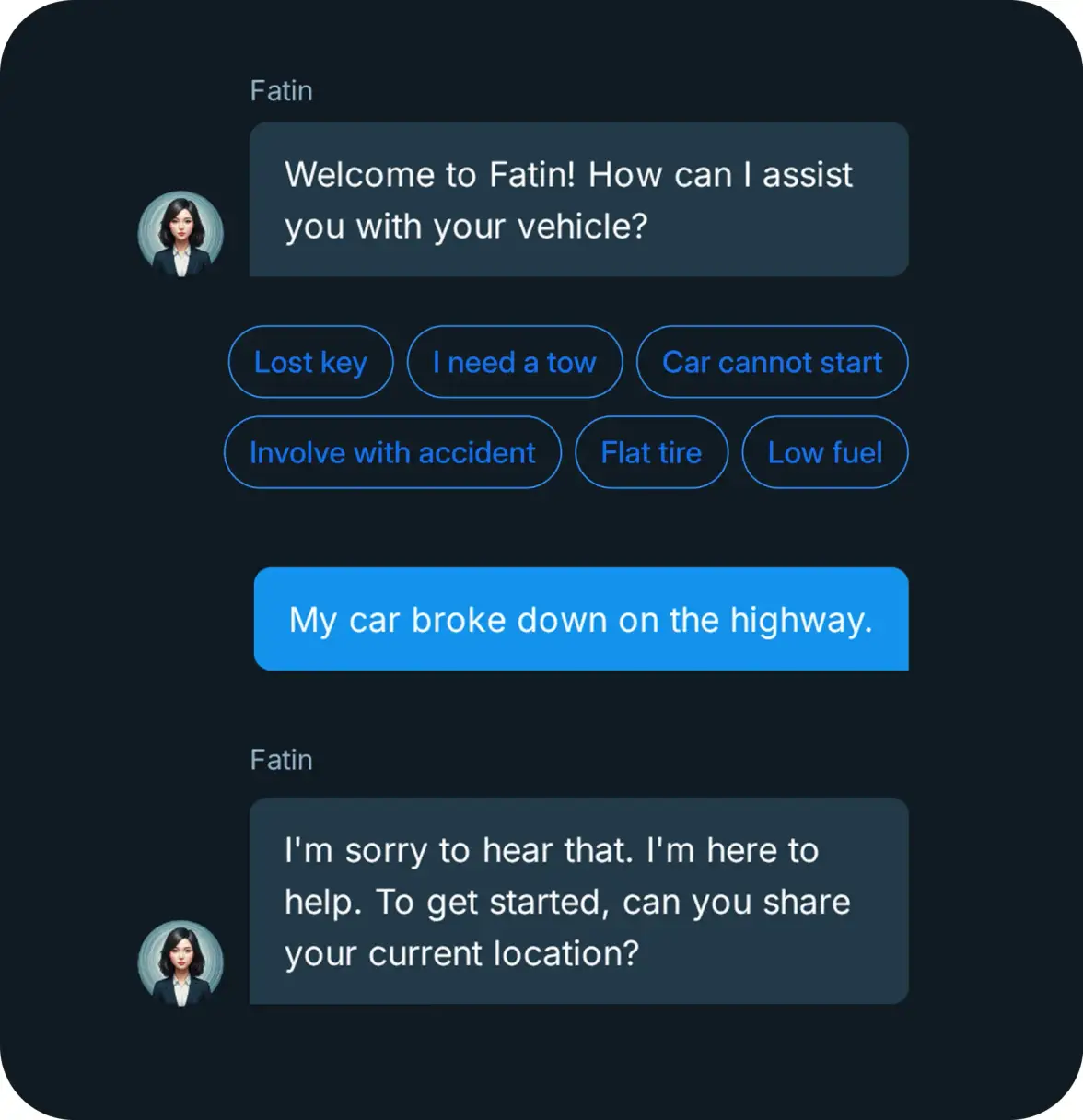1083x1120 pixels.
Task: Click the word 'highway' in the user message
Action: (797, 620)
